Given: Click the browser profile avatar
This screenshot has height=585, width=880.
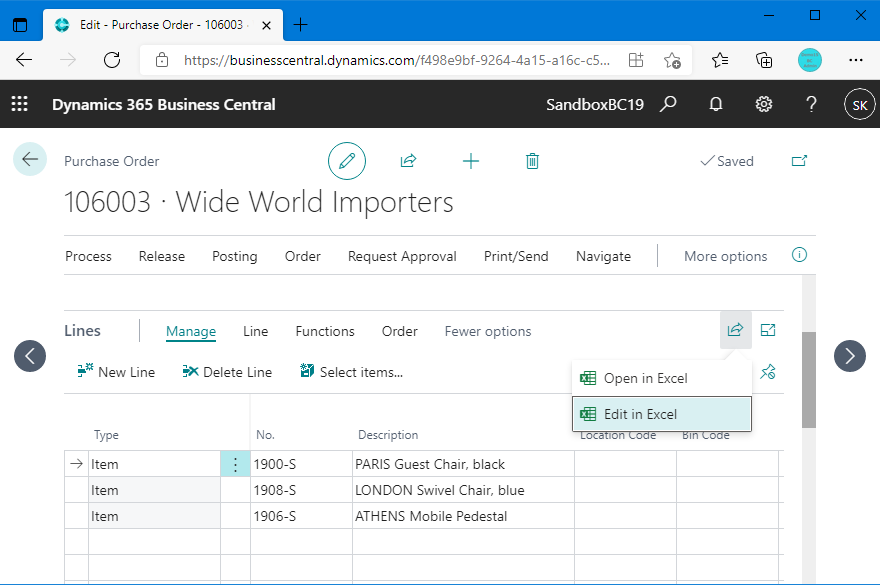Looking at the screenshot, I should tap(809, 60).
